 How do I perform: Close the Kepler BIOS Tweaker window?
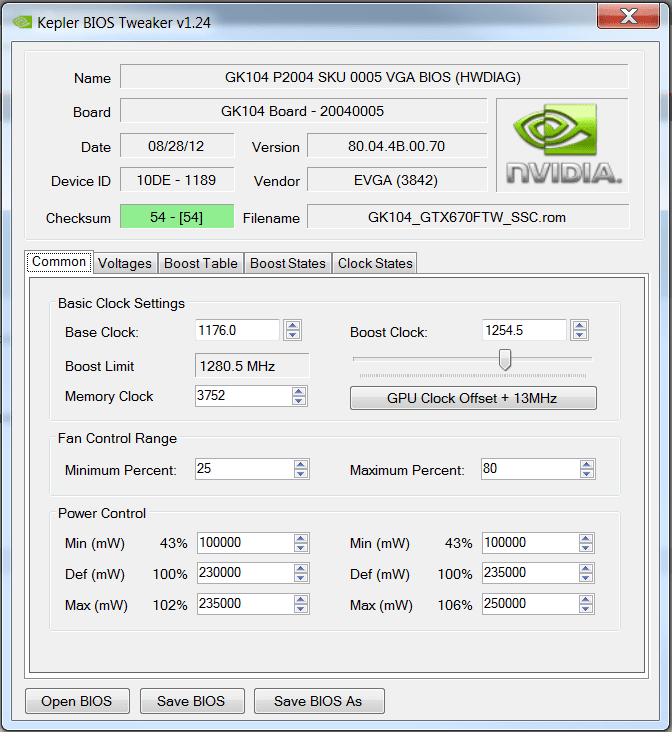tap(629, 16)
